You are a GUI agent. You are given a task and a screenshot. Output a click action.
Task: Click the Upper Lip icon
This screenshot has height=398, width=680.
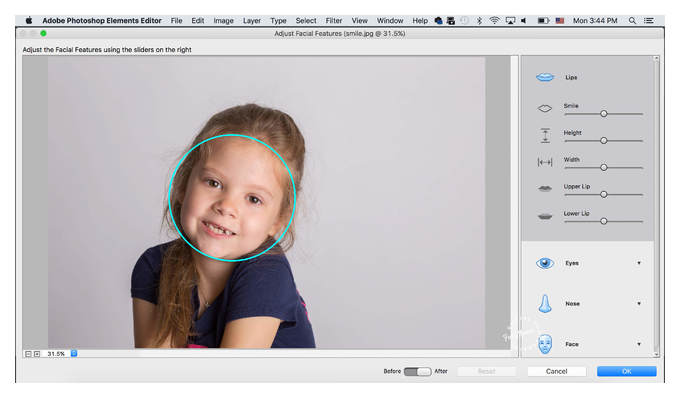pyautogui.click(x=545, y=189)
